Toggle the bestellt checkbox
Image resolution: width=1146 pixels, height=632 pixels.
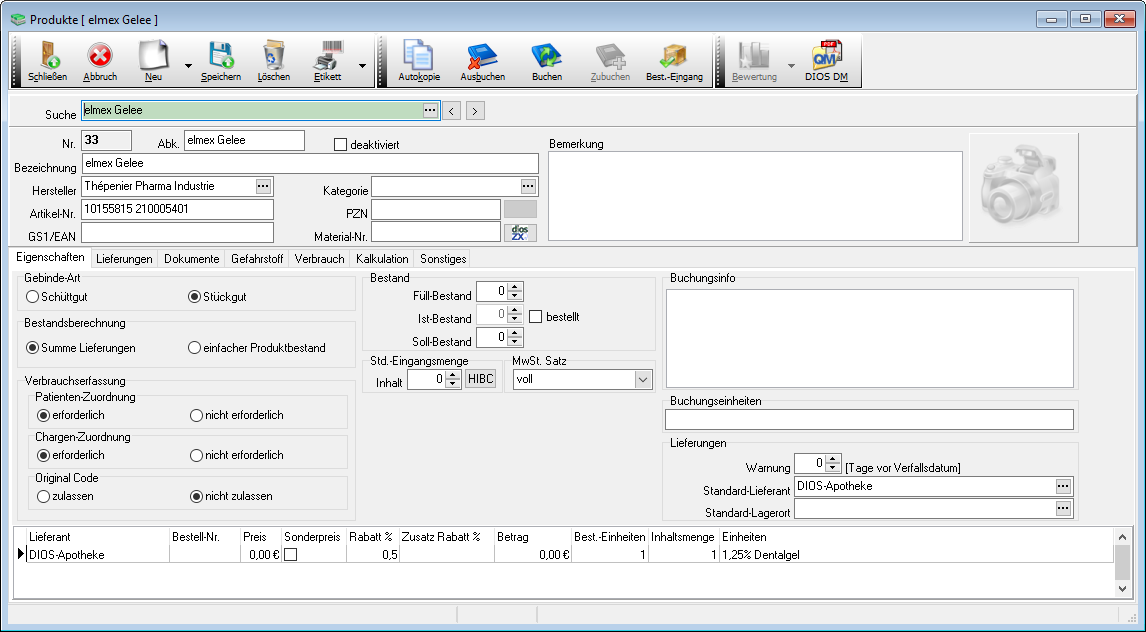[536, 317]
